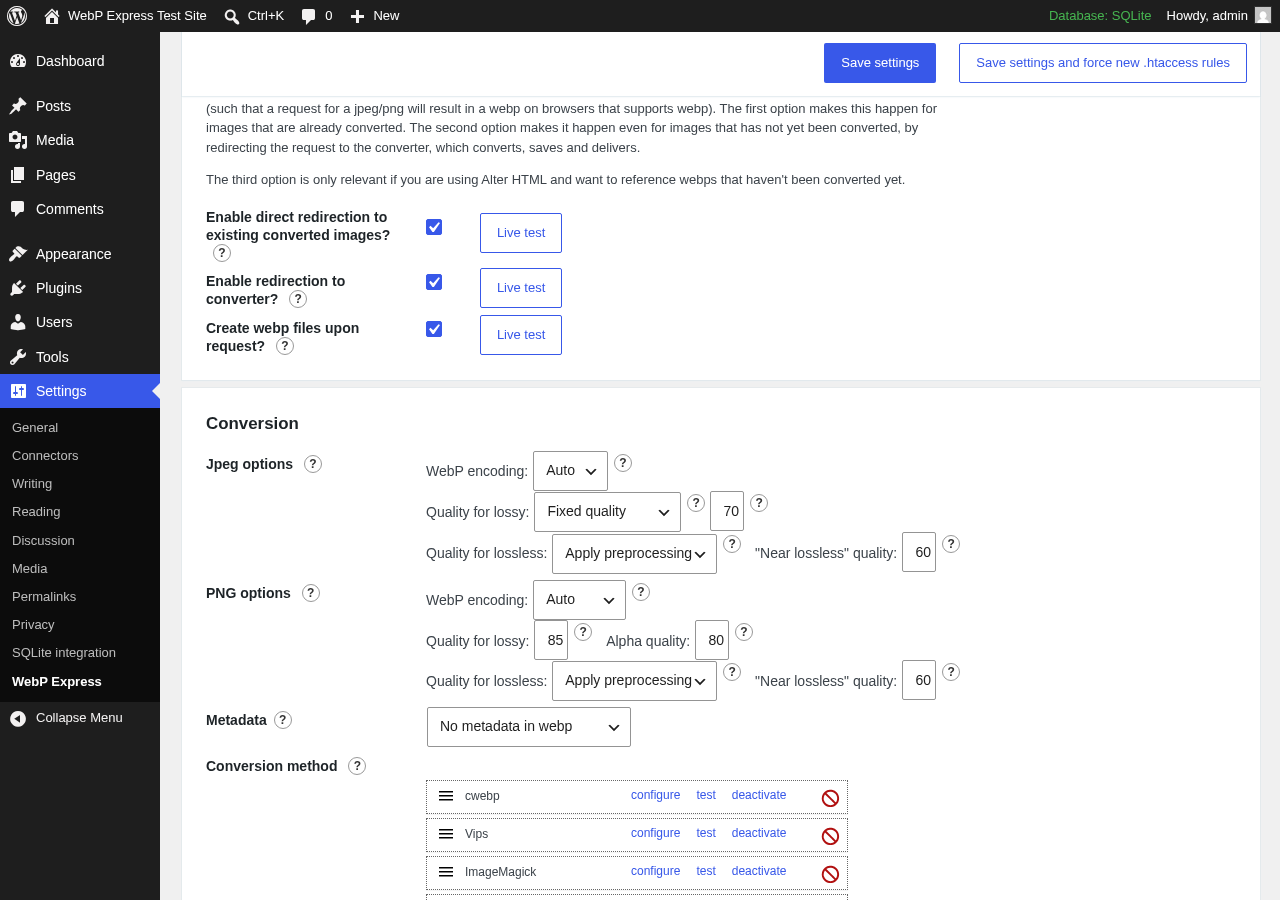This screenshot has height=900, width=1280.
Task: Click PNG Alpha quality field showing 80
Action: (x=712, y=640)
